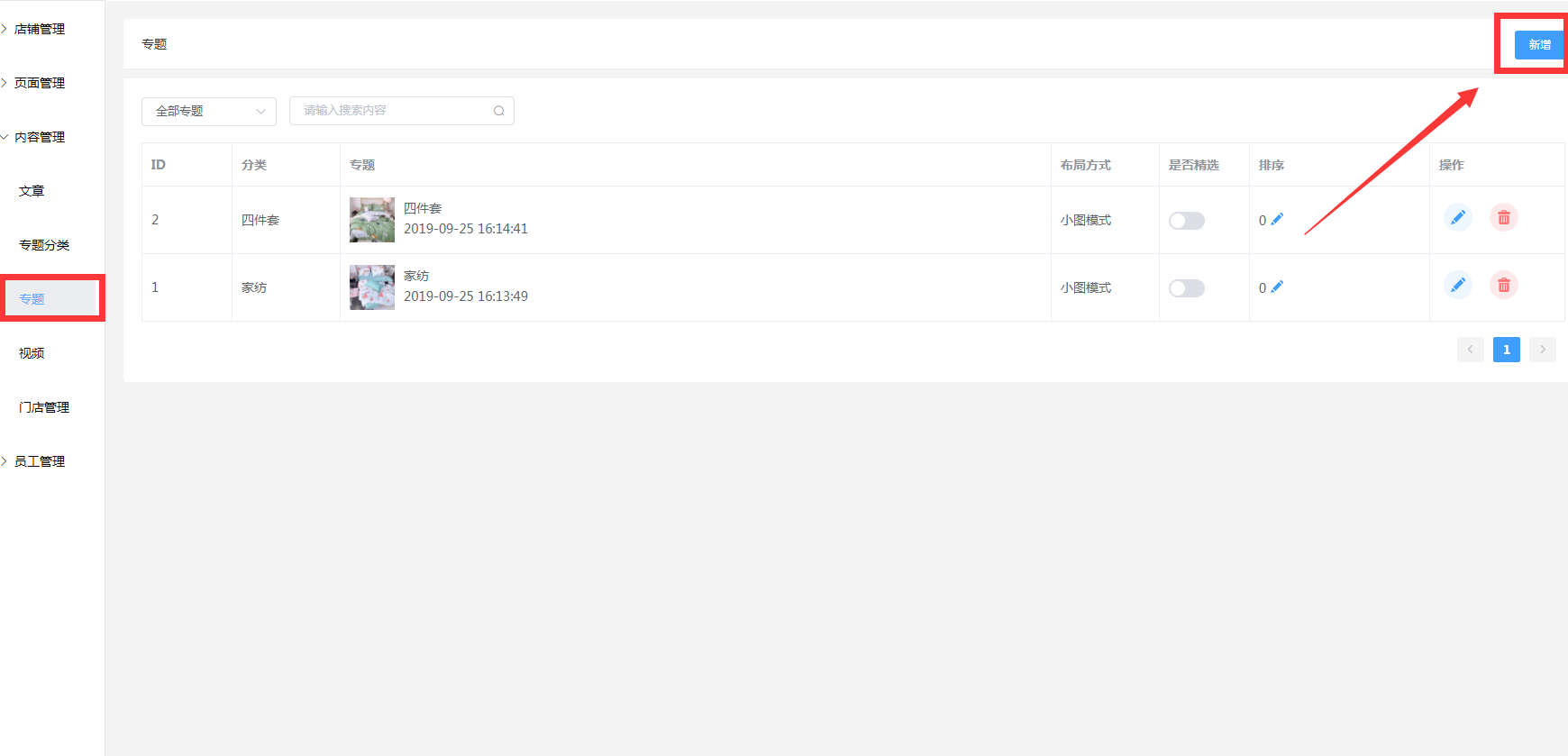Click 小图模式 in 四件套 row
The width and height of the screenshot is (1568, 756).
click(x=1085, y=220)
